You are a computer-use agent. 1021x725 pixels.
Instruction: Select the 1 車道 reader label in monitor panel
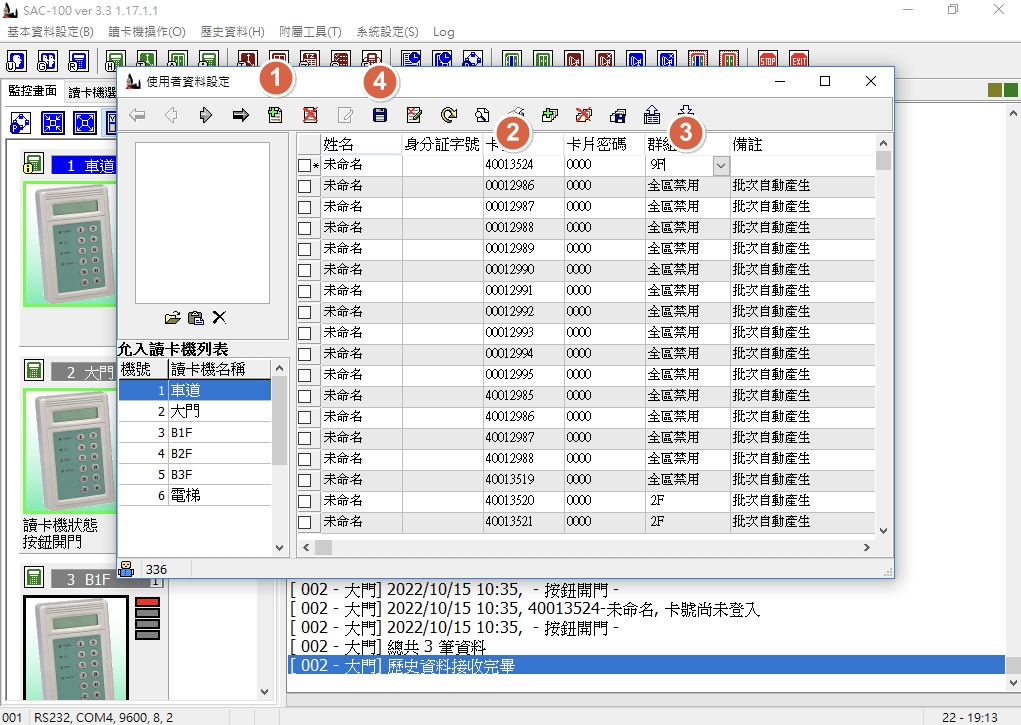[84, 166]
